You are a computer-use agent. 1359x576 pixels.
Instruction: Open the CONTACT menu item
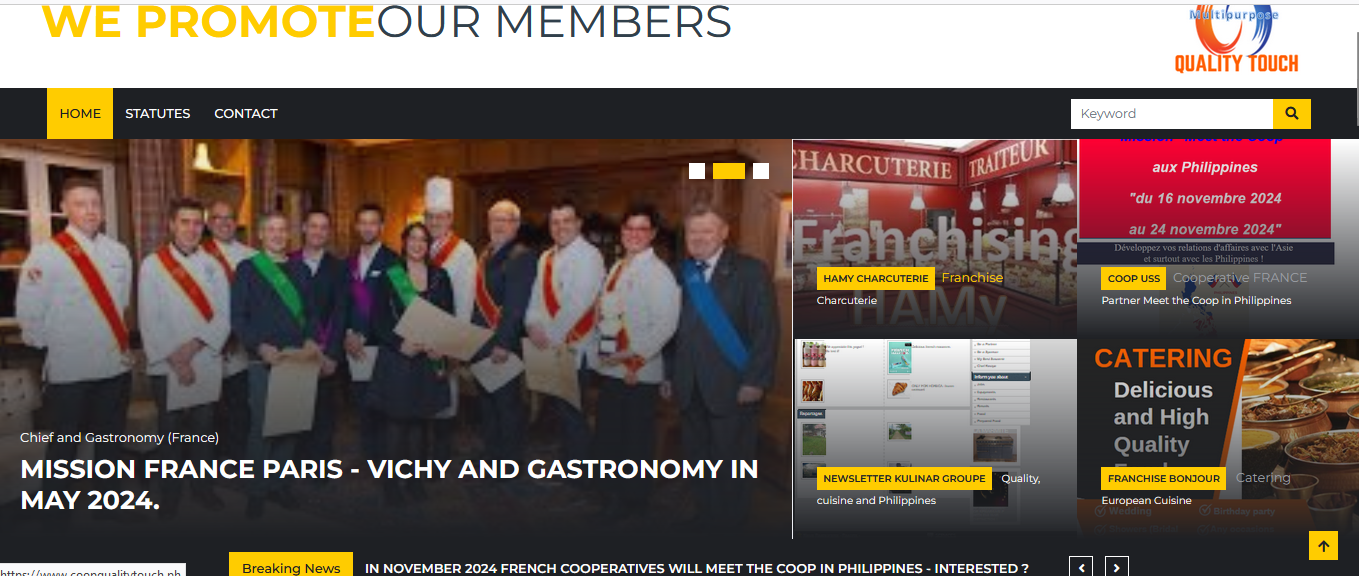[x=246, y=114]
